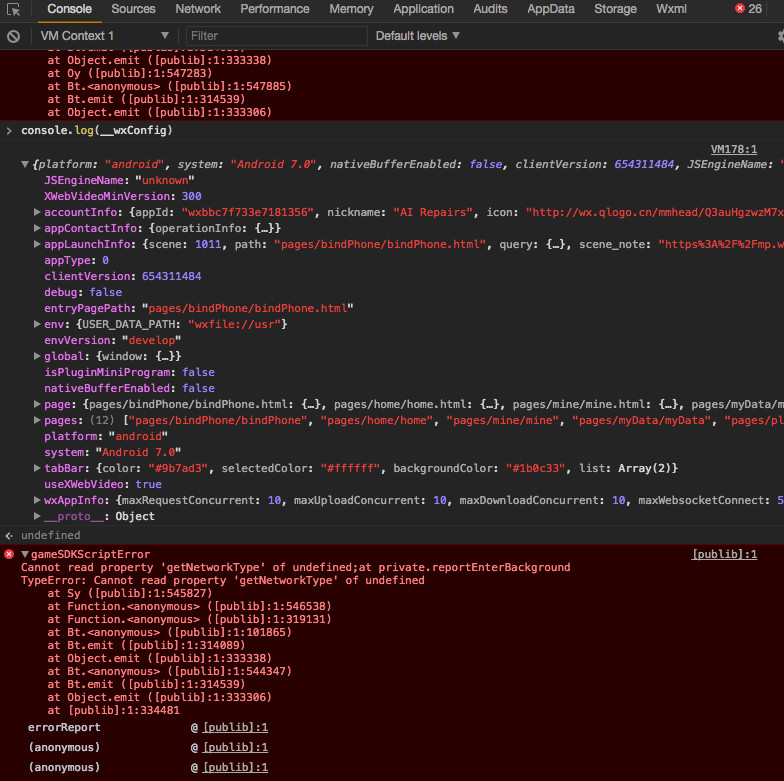Viewport: 784px width, 781px height.
Task: Click the isPluginMiniProgram: false row
Action: pos(130,372)
